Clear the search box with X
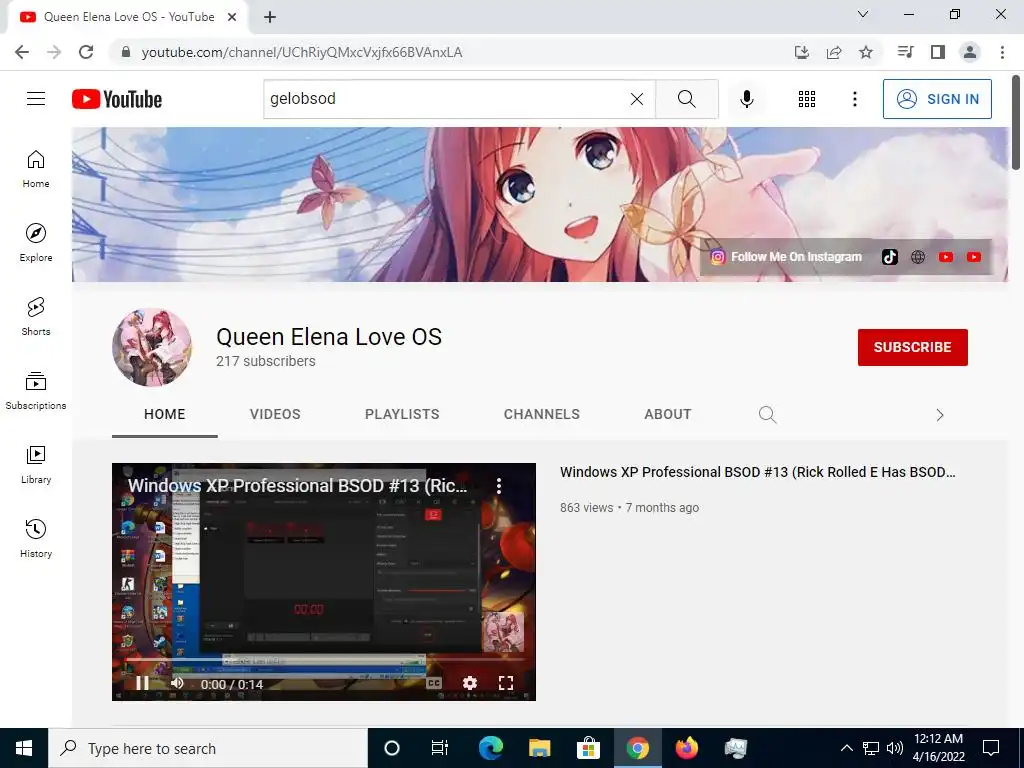Viewport: 1024px width, 768px height. (637, 99)
